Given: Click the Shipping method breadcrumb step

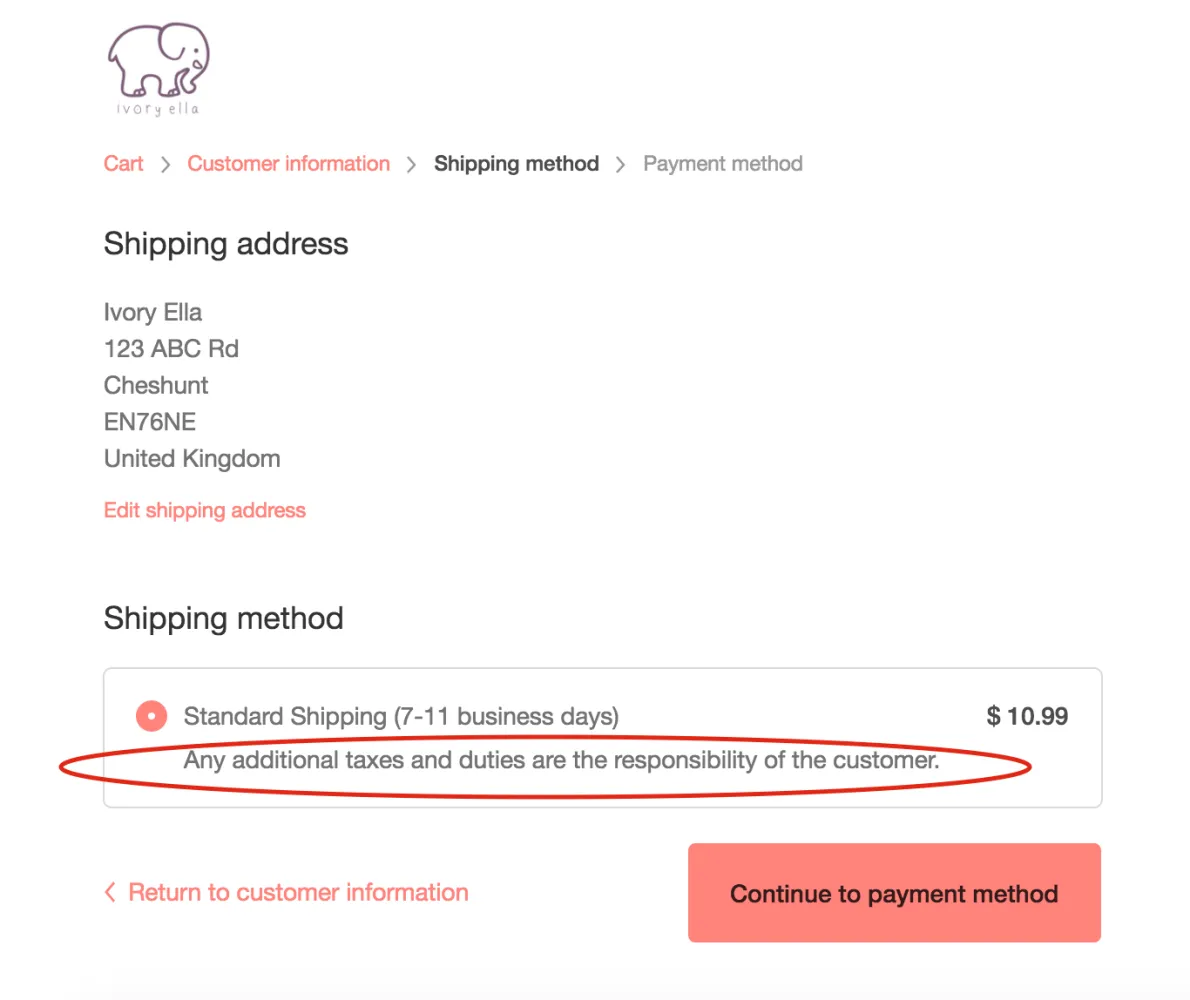Looking at the screenshot, I should pyautogui.click(x=516, y=164).
